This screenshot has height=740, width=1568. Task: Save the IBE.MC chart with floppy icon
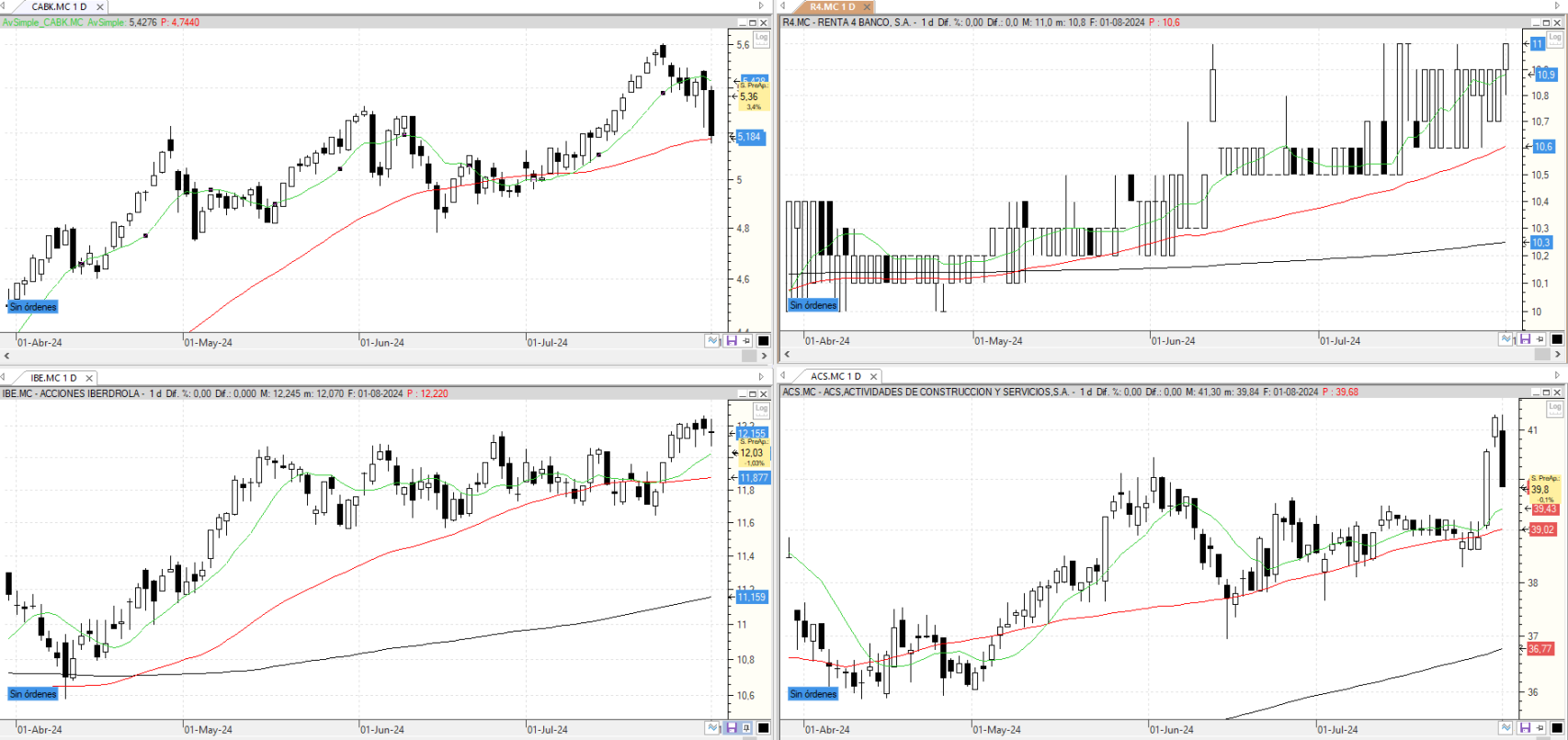coord(732,727)
